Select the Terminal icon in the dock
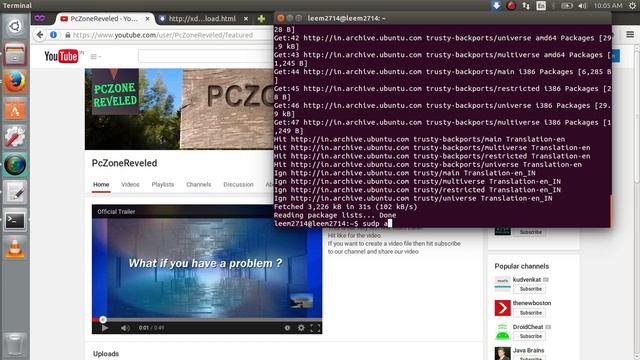 coord(15,220)
